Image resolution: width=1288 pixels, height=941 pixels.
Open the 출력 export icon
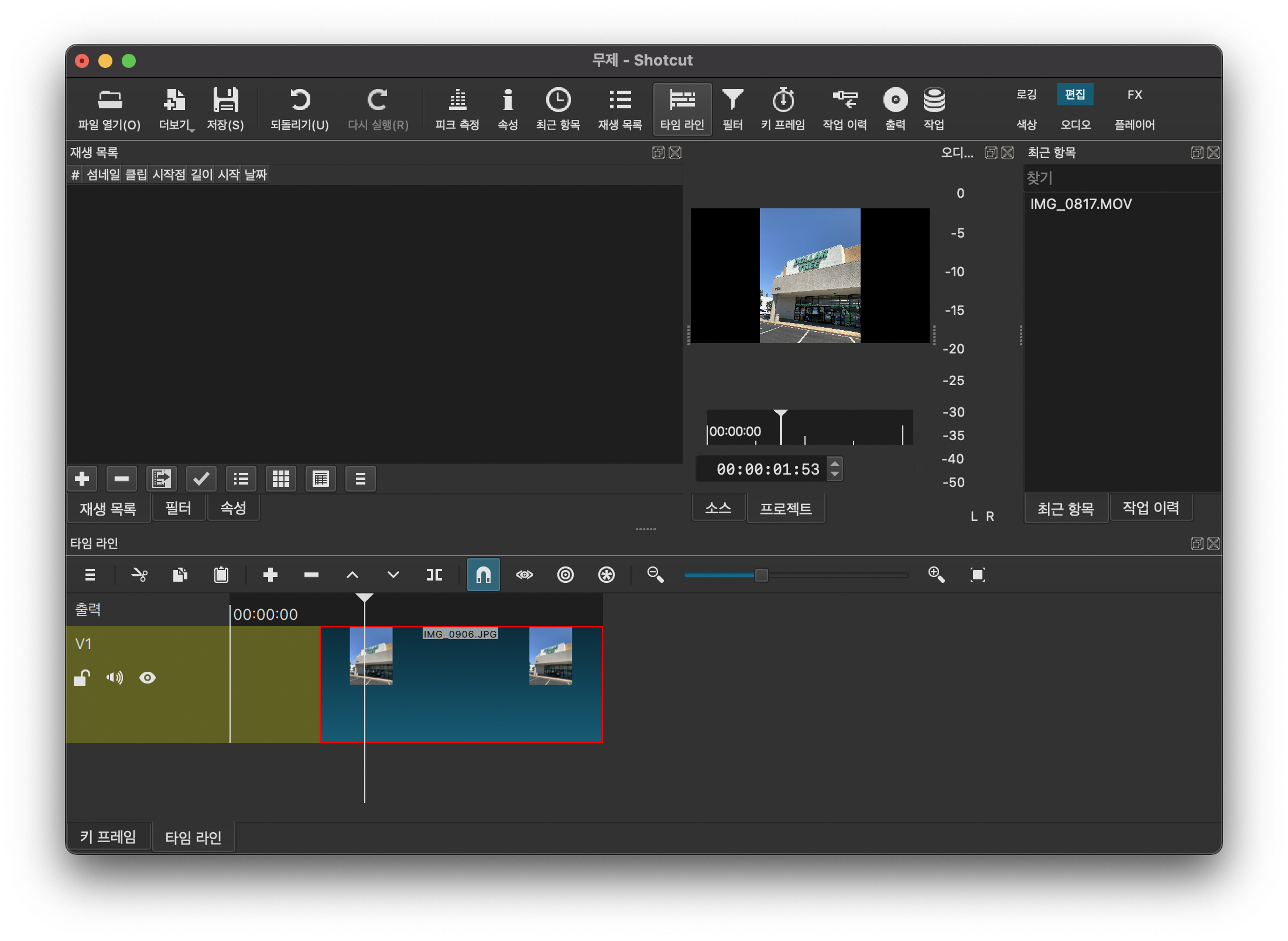click(895, 109)
